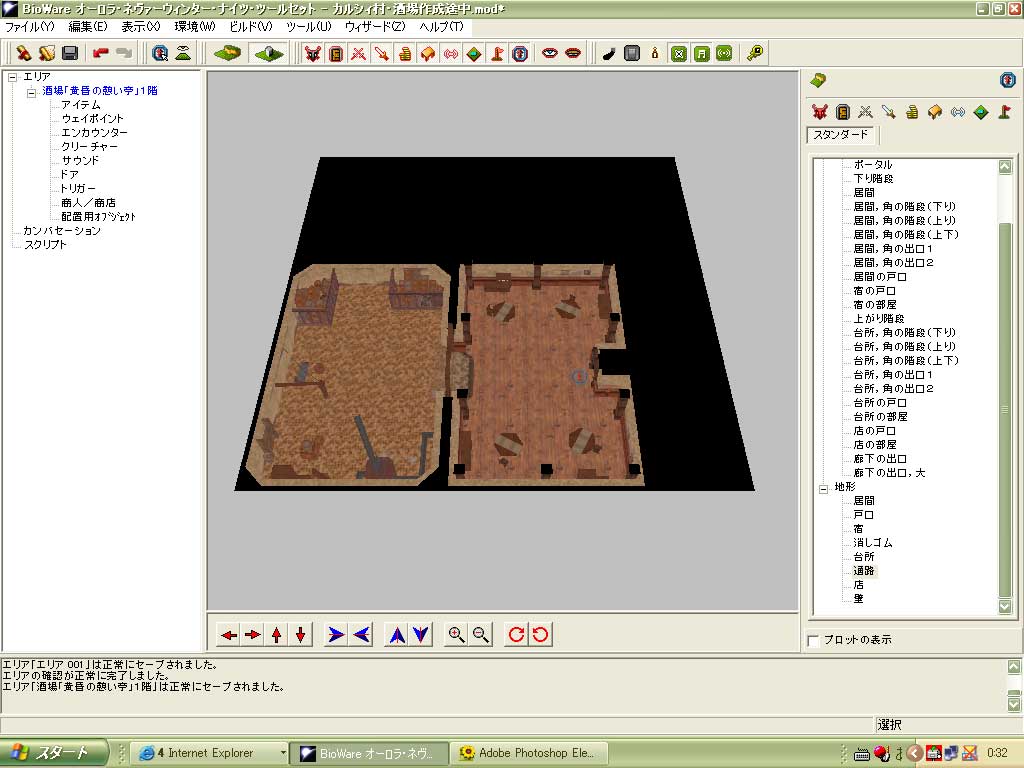This screenshot has width=1024, height=768.
Task: Enable the プロットの表示 checkbox
Action: click(x=814, y=641)
